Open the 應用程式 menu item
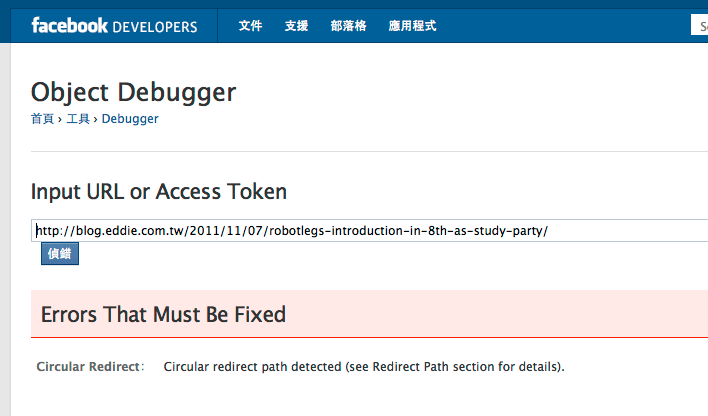The image size is (708, 416). click(x=412, y=26)
